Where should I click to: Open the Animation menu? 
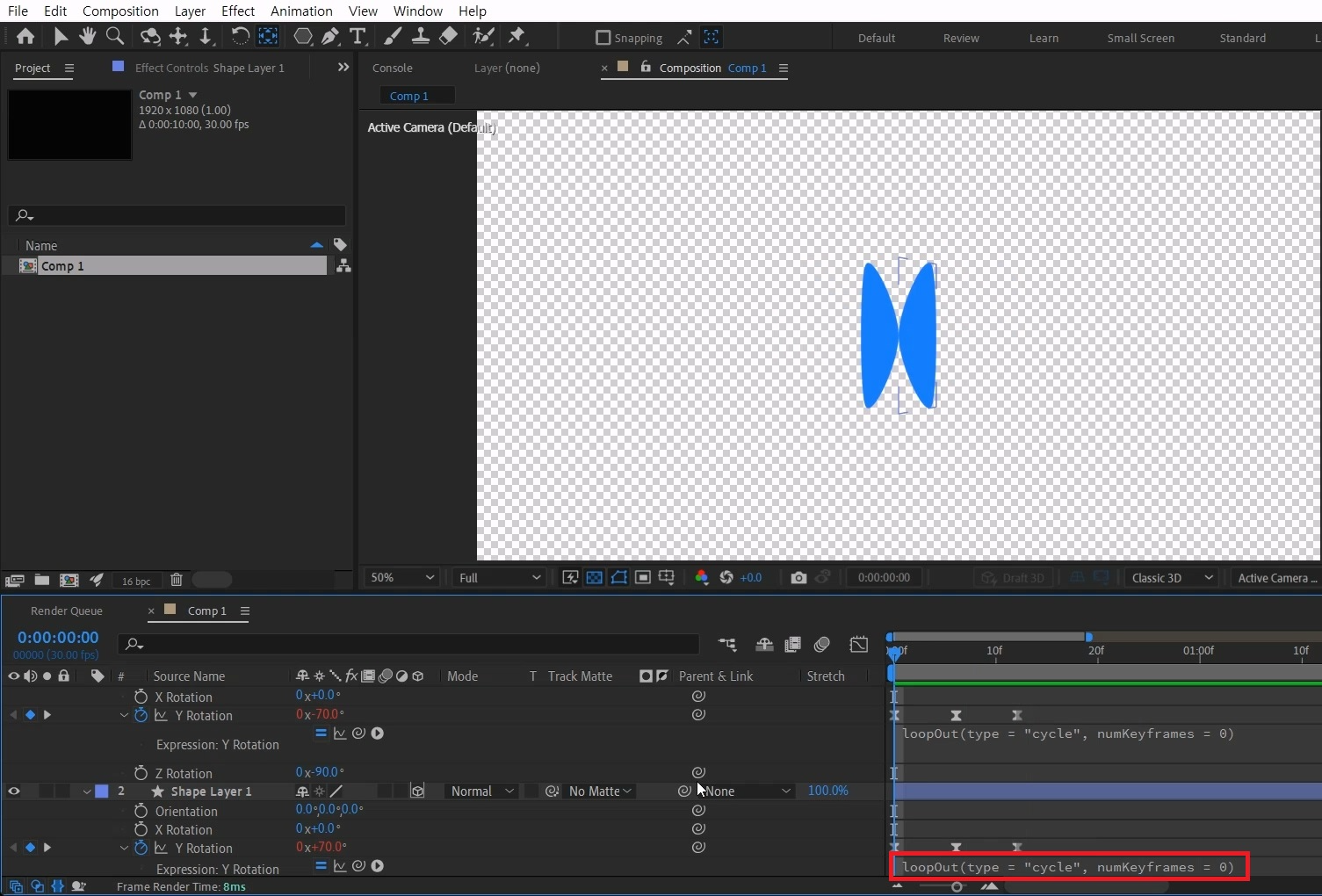tap(301, 11)
